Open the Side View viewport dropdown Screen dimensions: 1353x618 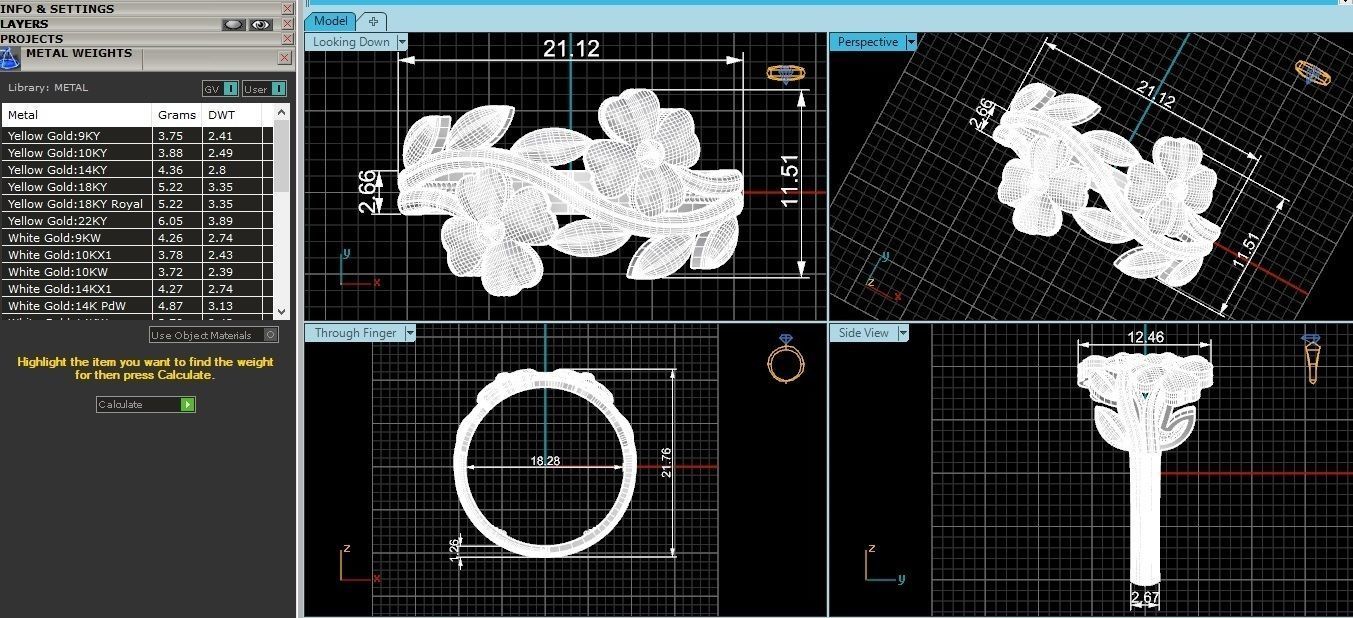click(903, 333)
